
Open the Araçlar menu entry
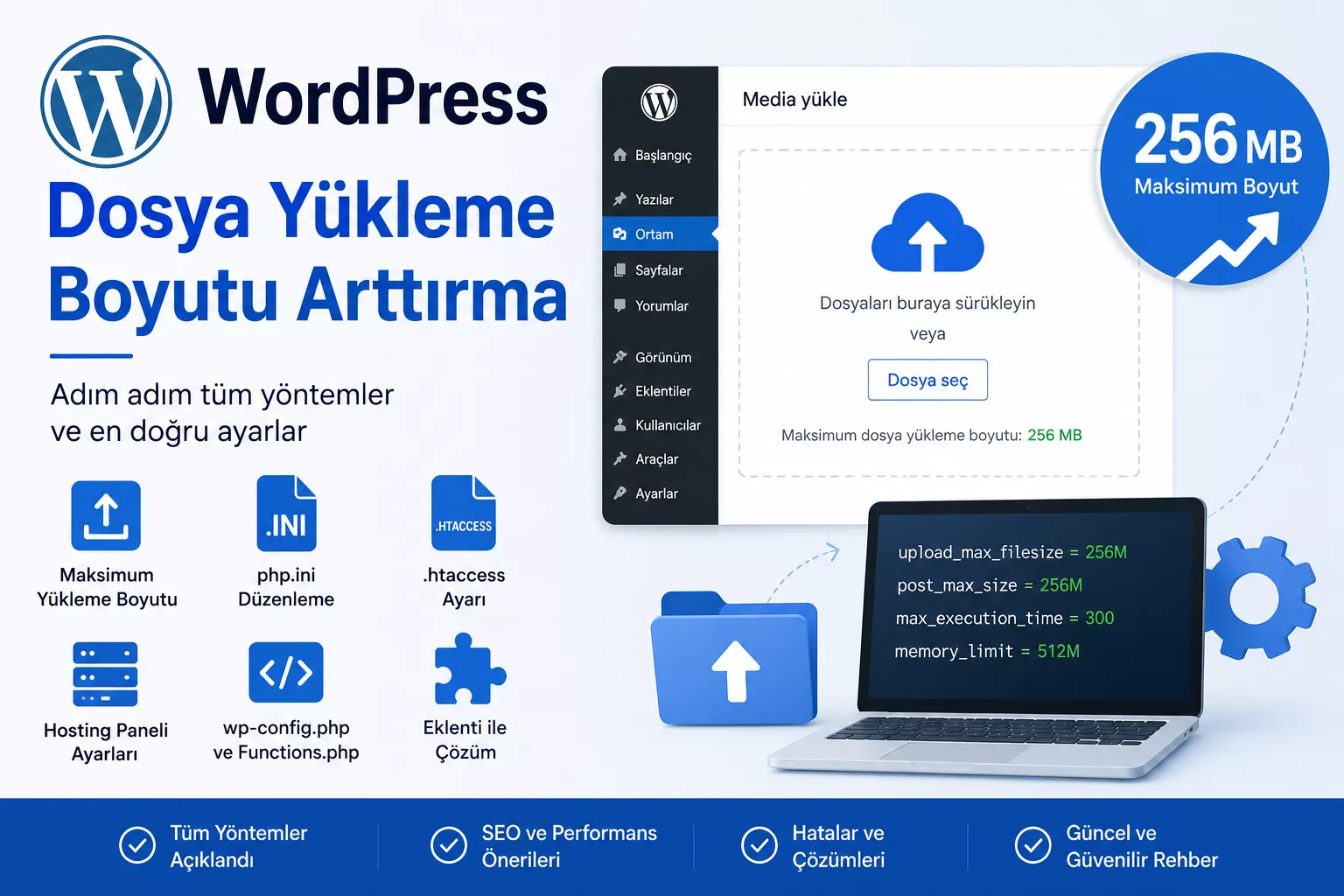[x=660, y=459]
